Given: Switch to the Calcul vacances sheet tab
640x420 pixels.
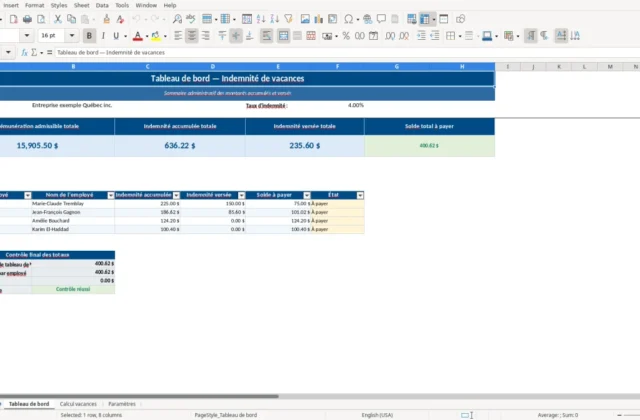Looking at the screenshot, I should (78, 404).
